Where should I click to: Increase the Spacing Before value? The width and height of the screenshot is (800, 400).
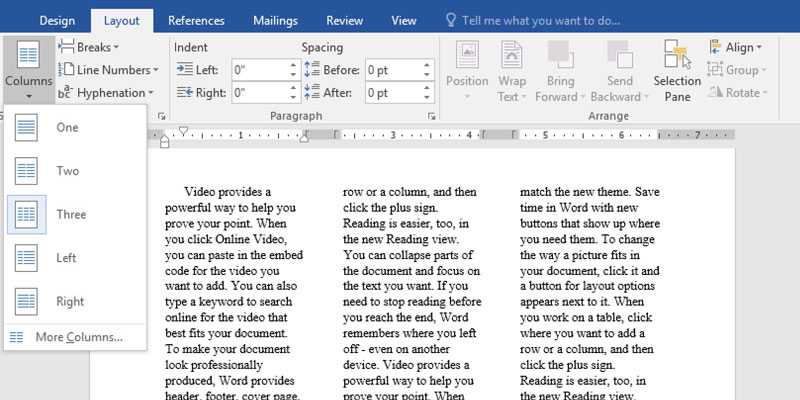427,65
